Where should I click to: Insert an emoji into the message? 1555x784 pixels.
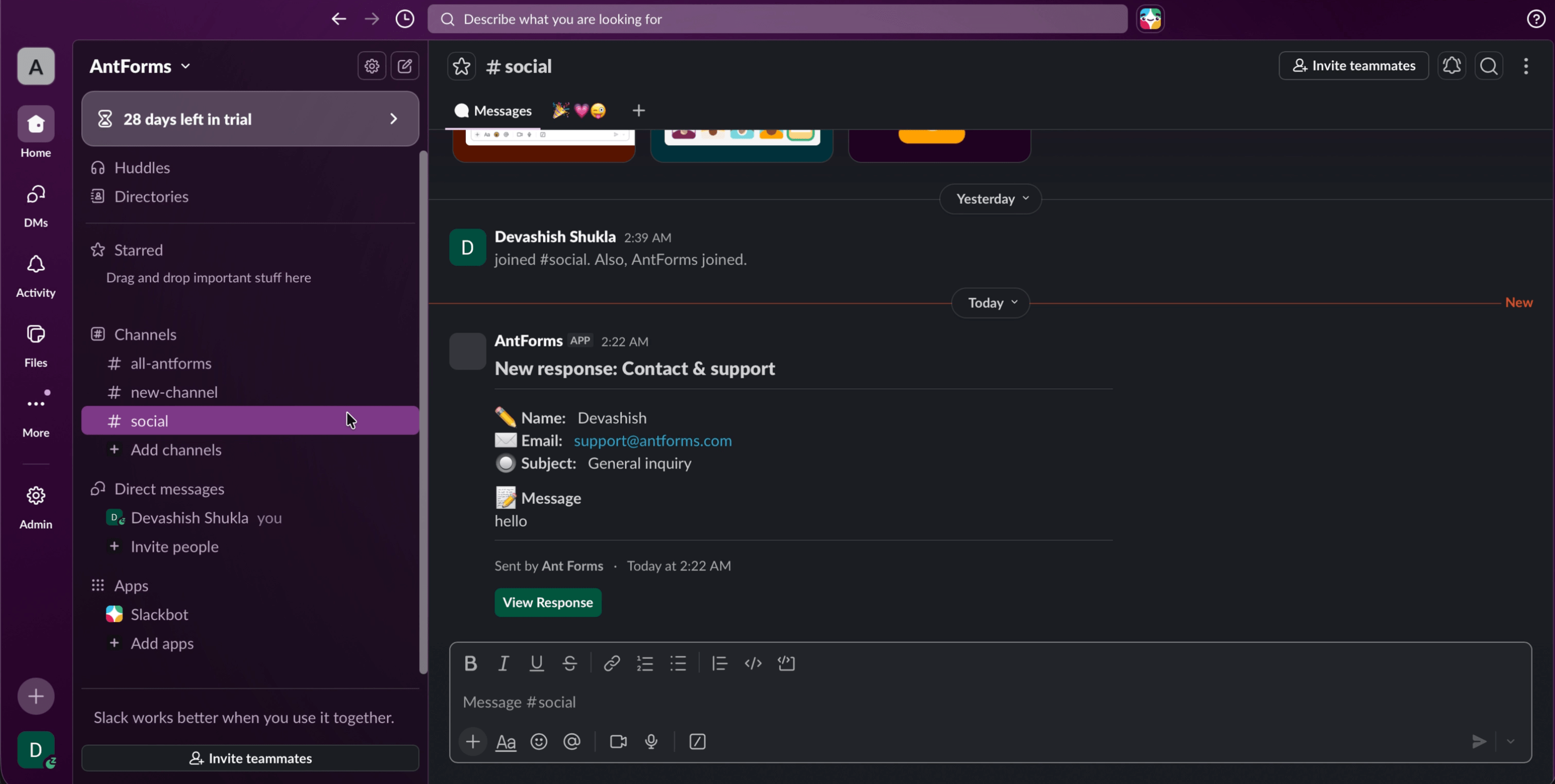coord(538,741)
